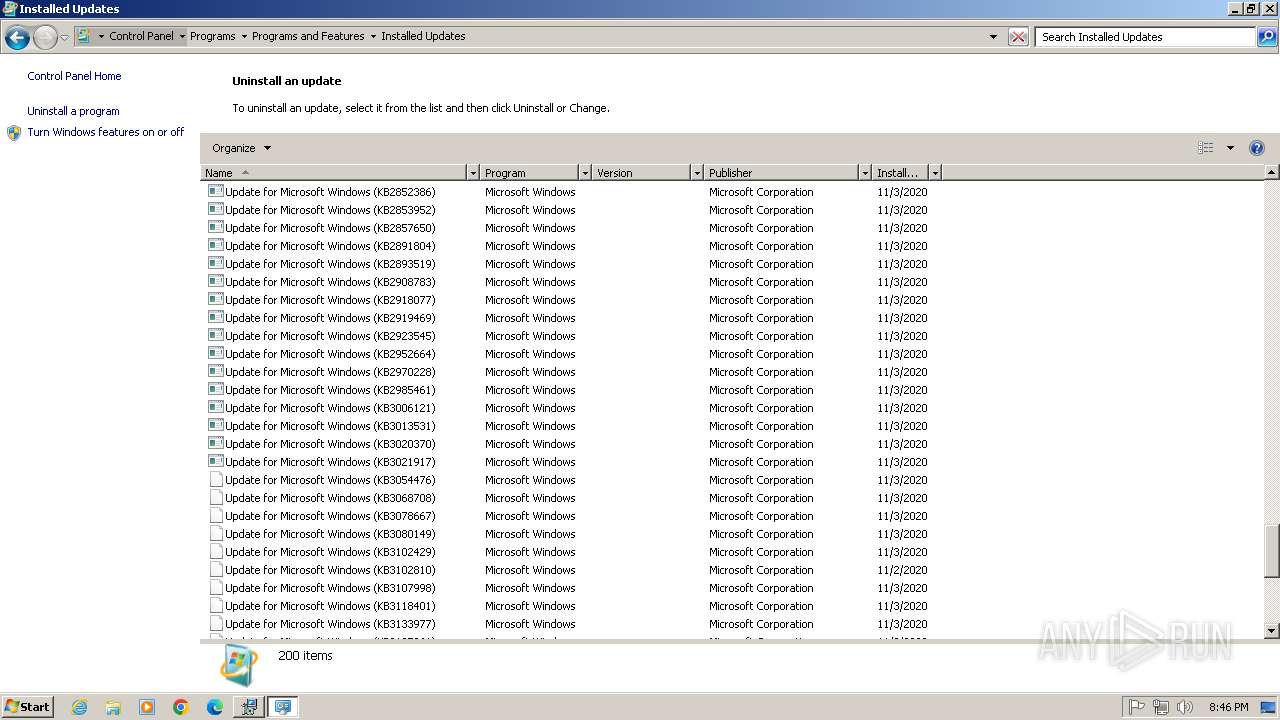The image size is (1280, 720).
Task: Click the icon beside KB2952664
Action: tap(215, 354)
